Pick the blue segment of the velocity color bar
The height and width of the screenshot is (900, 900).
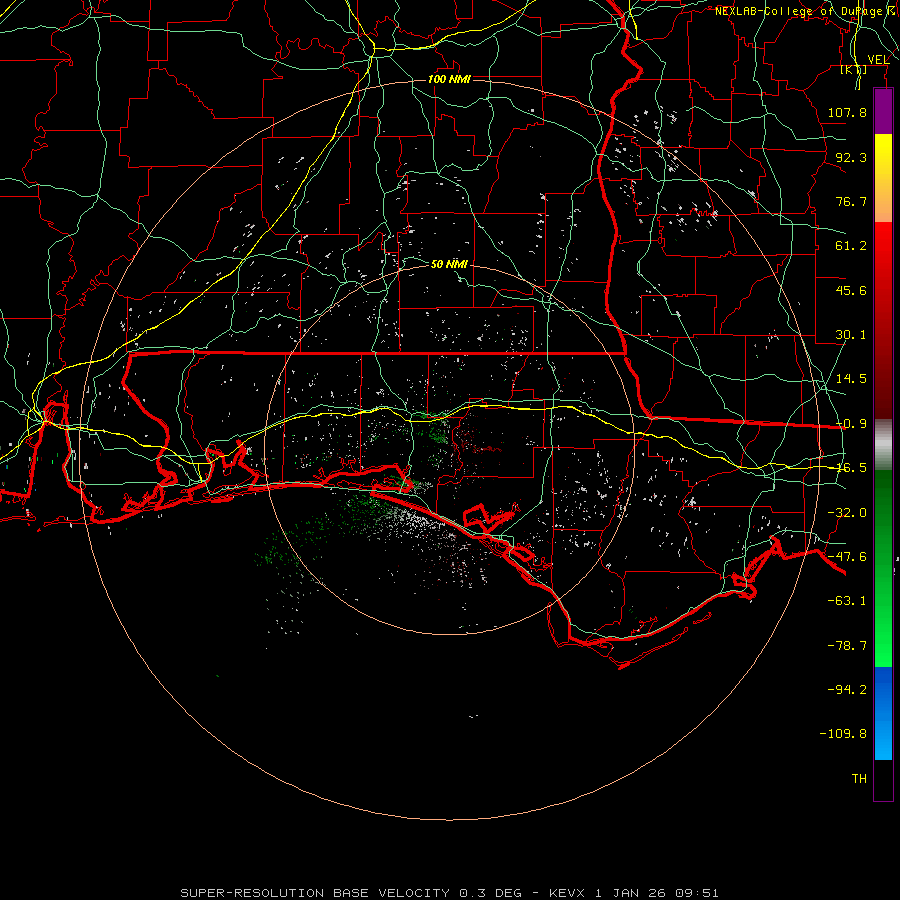(x=883, y=713)
